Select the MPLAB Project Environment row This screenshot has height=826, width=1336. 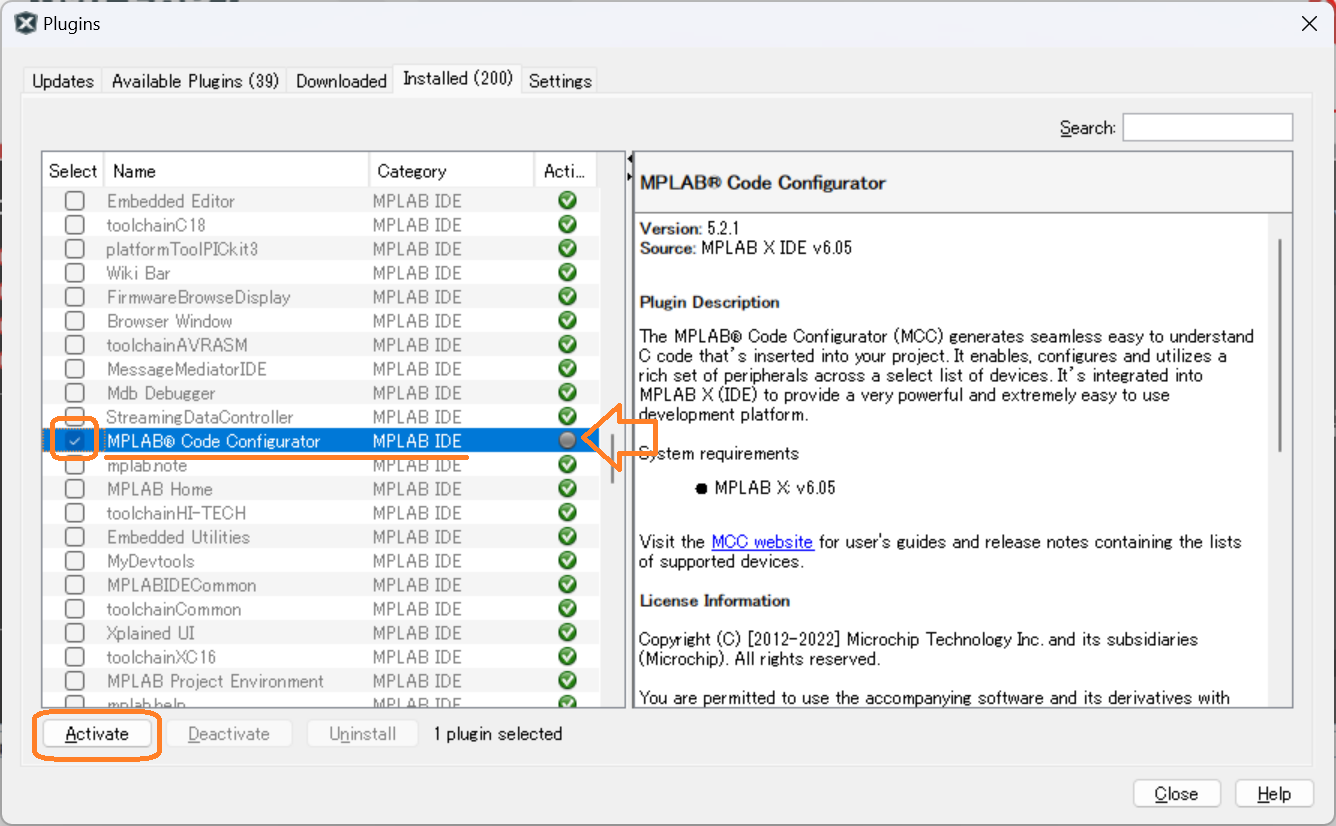click(x=320, y=681)
